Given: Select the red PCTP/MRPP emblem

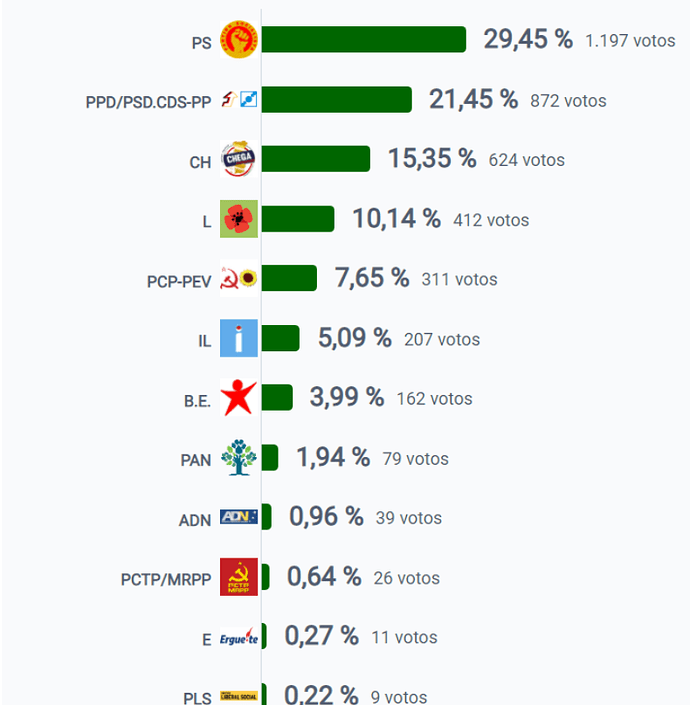Looking at the screenshot, I should tap(239, 577).
